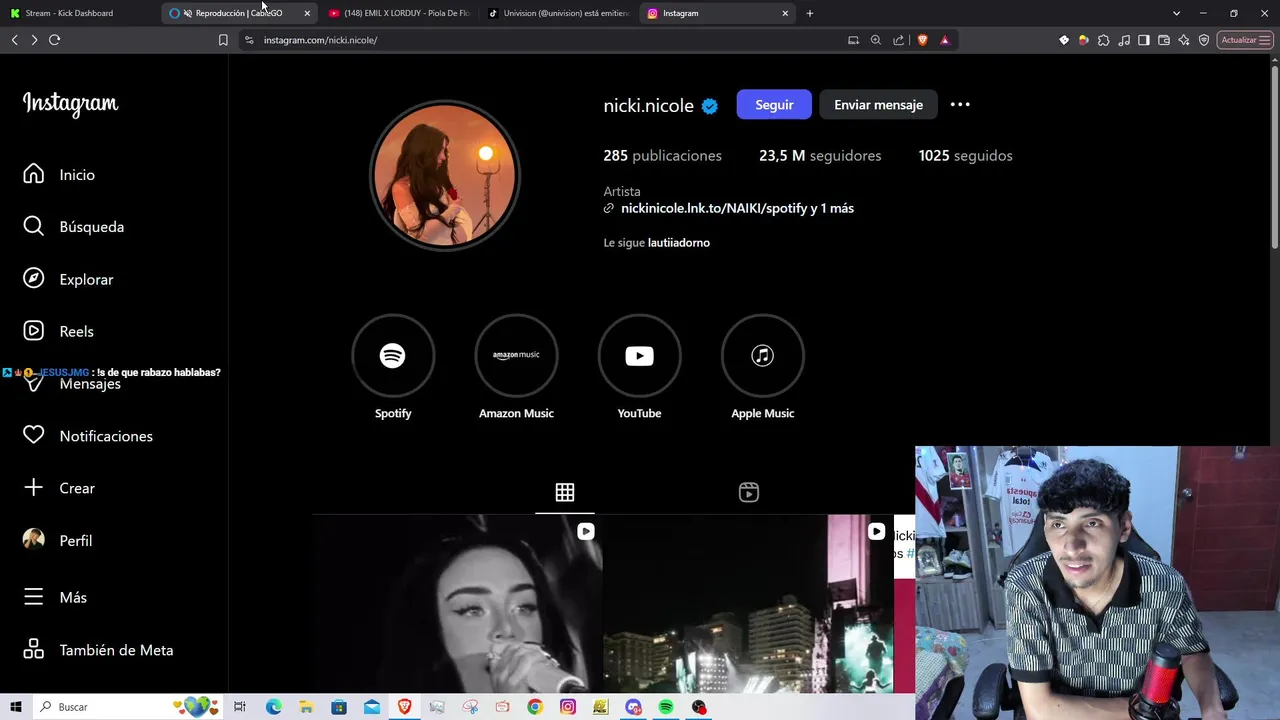The image size is (1280, 720).
Task: Open the Windows Start menu
Action: 16,707
